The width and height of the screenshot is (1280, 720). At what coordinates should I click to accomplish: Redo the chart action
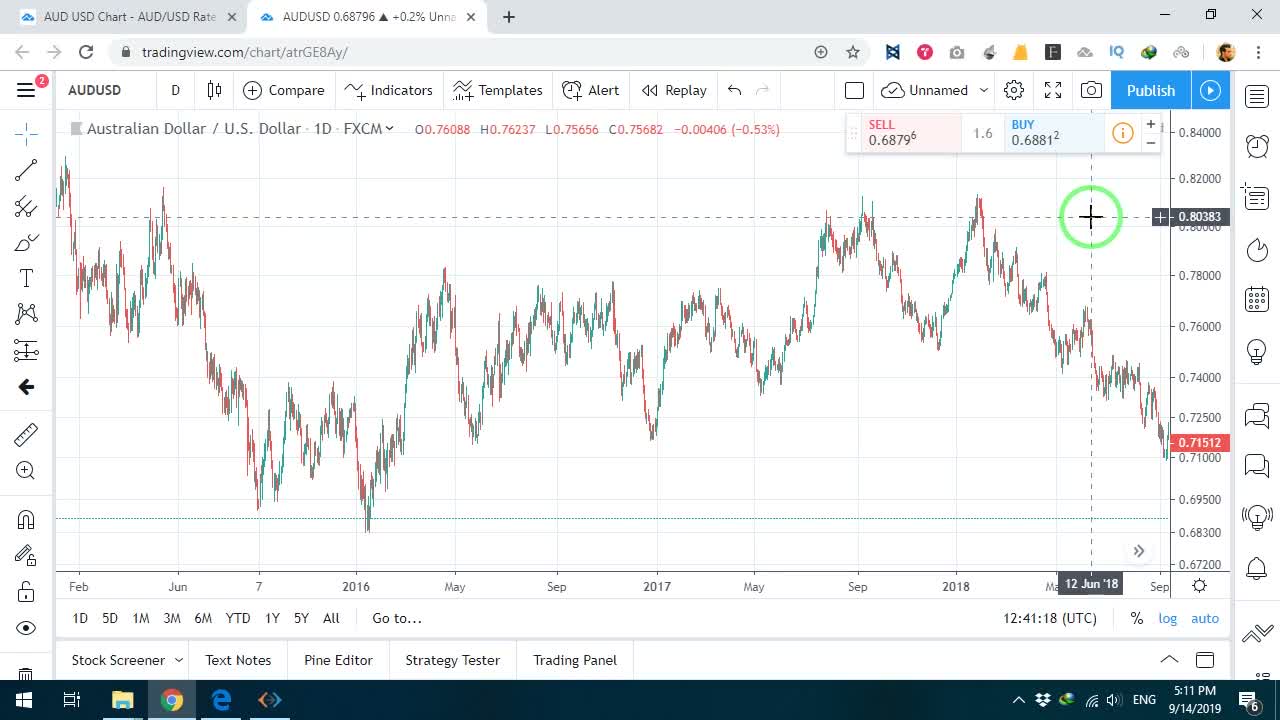coord(763,90)
